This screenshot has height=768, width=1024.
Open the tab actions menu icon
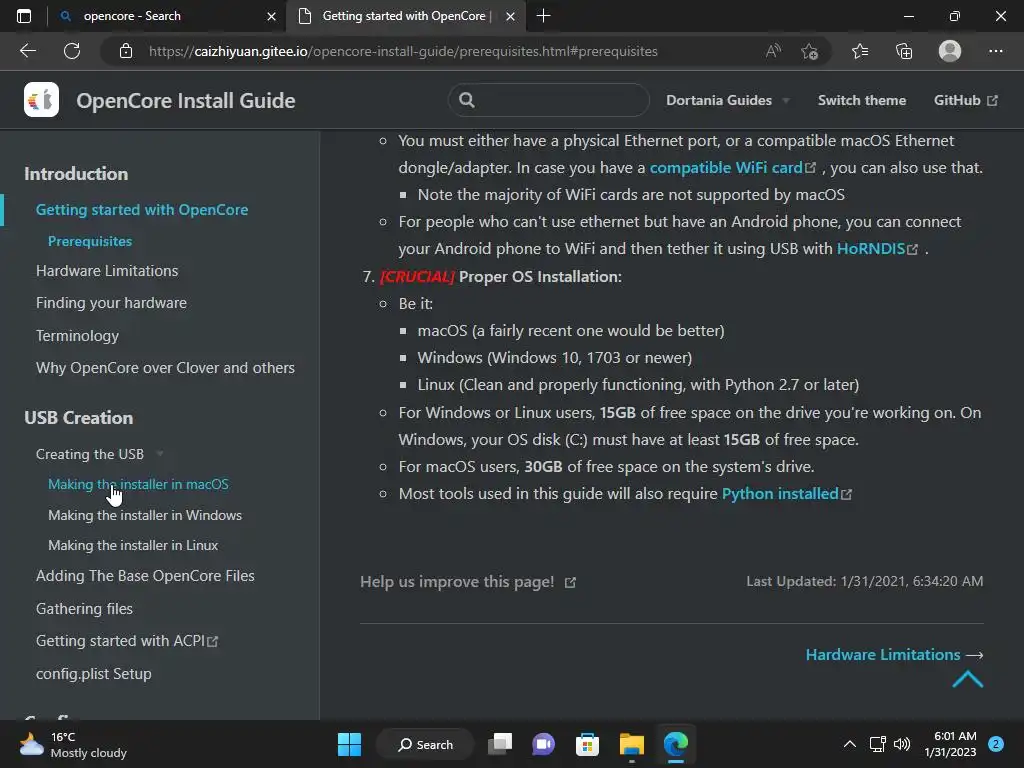(24, 16)
